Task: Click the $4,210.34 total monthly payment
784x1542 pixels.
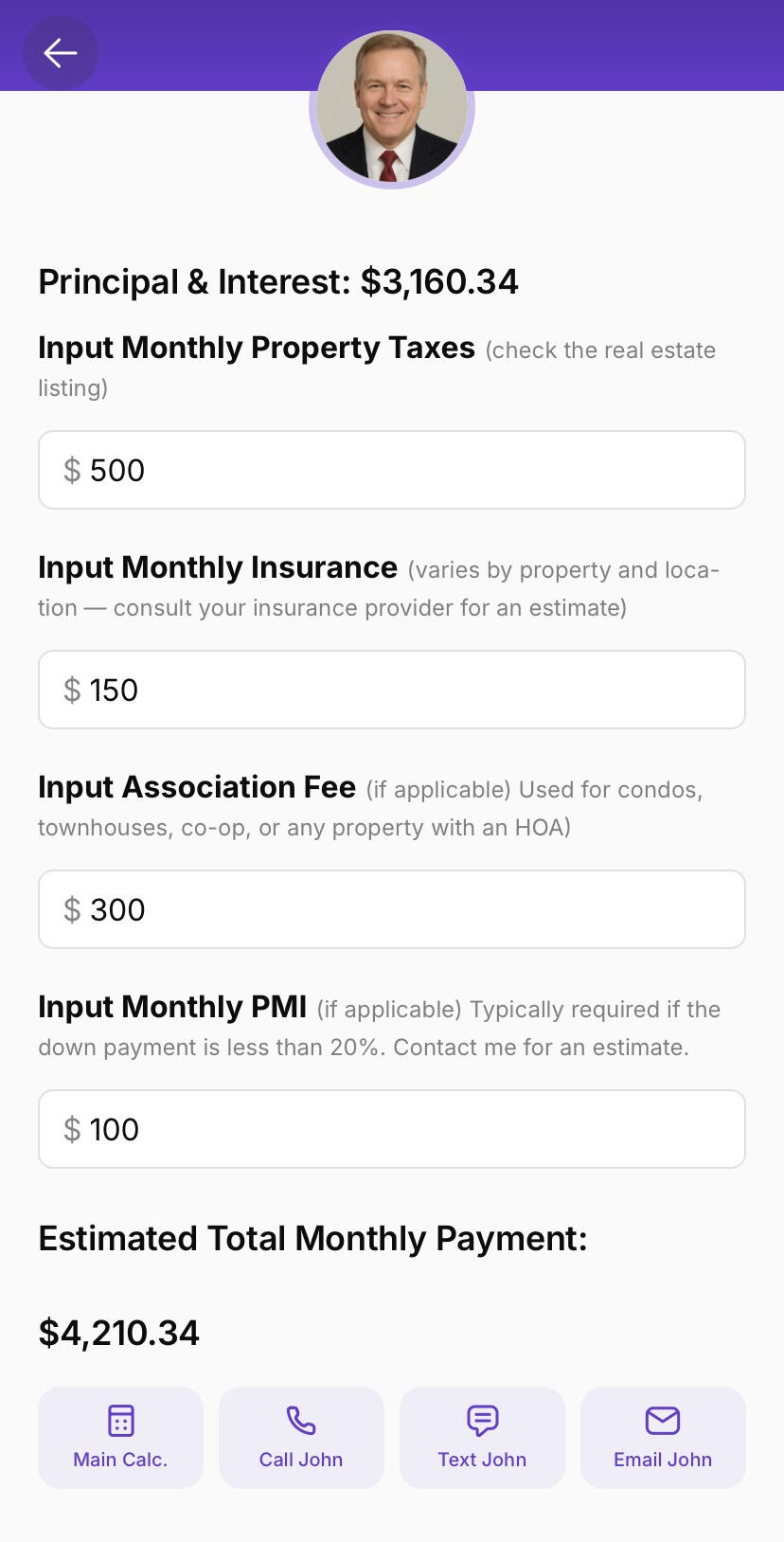Action: (x=119, y=1334)
